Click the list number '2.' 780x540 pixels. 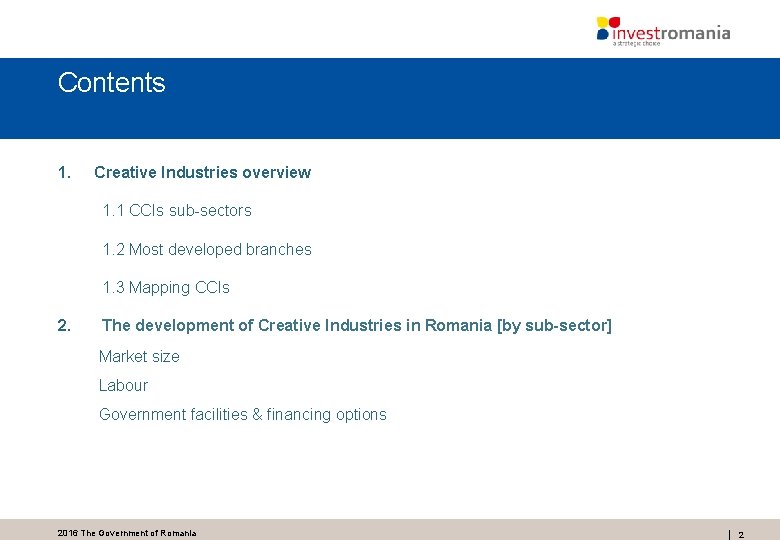[65, 325]
